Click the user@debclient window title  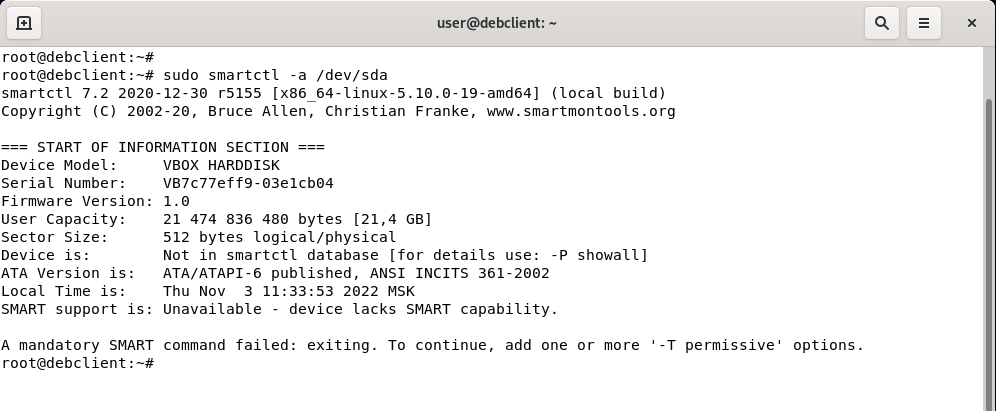497,22
